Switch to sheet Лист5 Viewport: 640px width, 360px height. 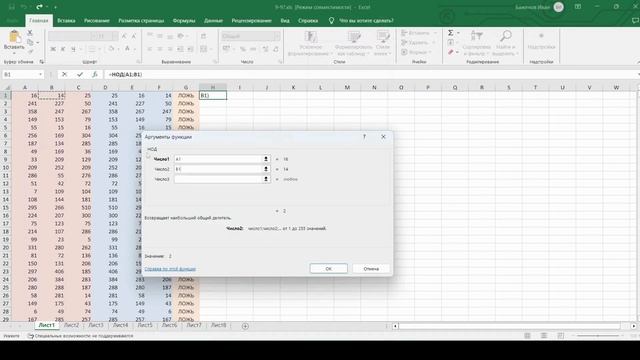[x=145, y=325]
